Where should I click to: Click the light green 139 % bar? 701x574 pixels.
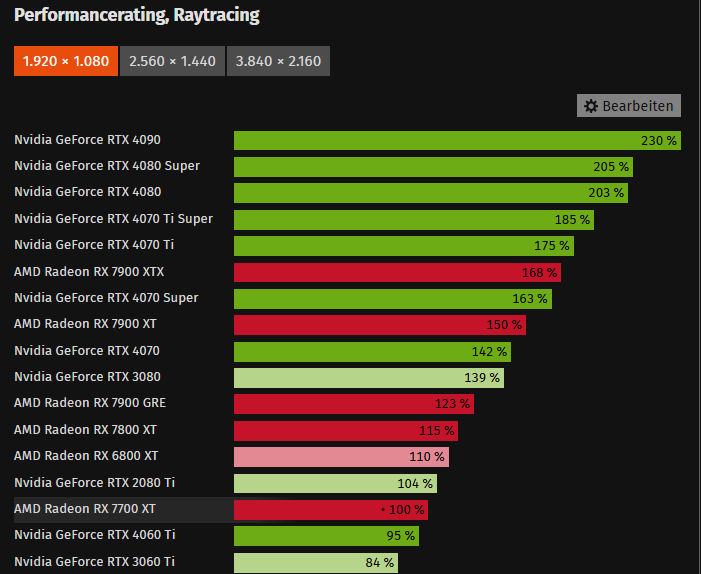(369, 378)
